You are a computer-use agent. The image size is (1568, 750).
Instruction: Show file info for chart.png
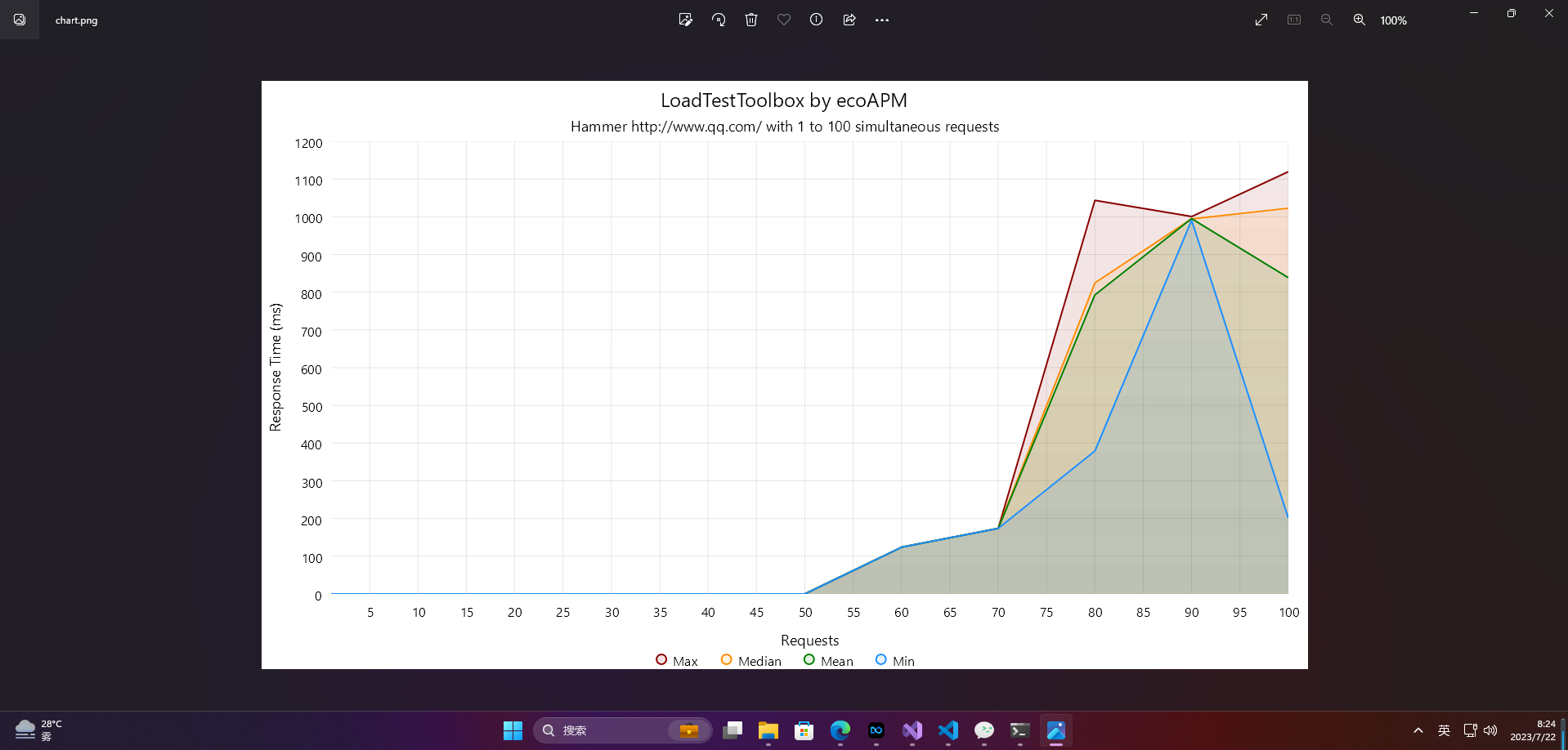[x=817, y=20]
